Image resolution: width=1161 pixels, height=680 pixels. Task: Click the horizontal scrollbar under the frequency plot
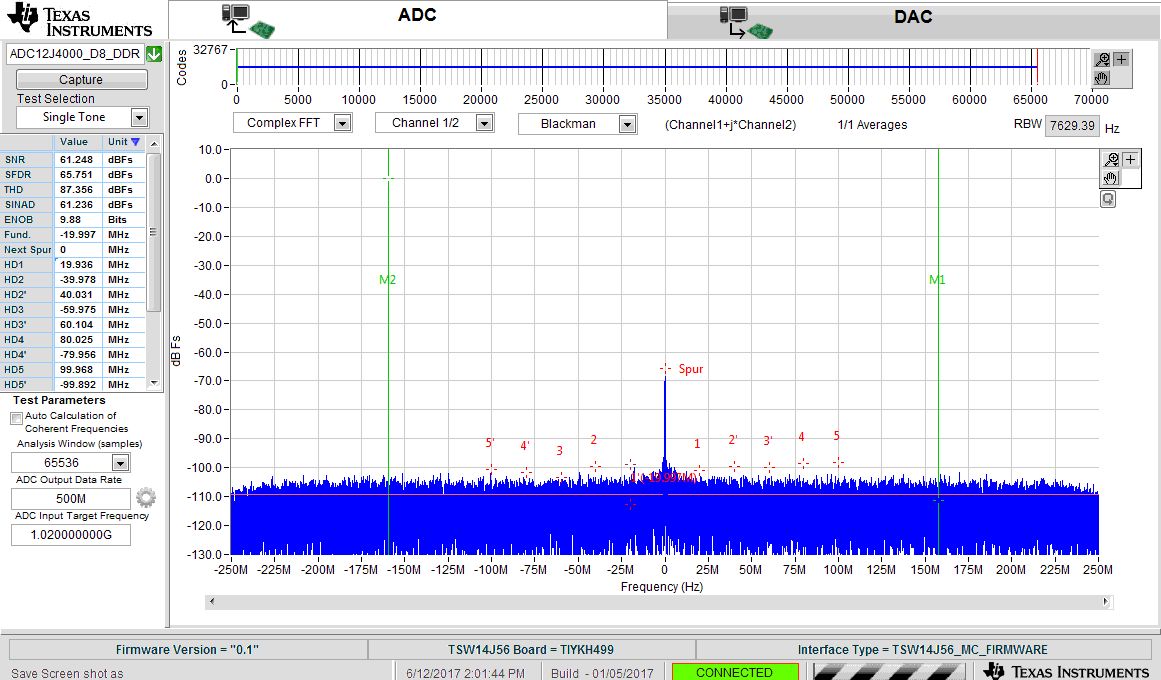(659, 601)
